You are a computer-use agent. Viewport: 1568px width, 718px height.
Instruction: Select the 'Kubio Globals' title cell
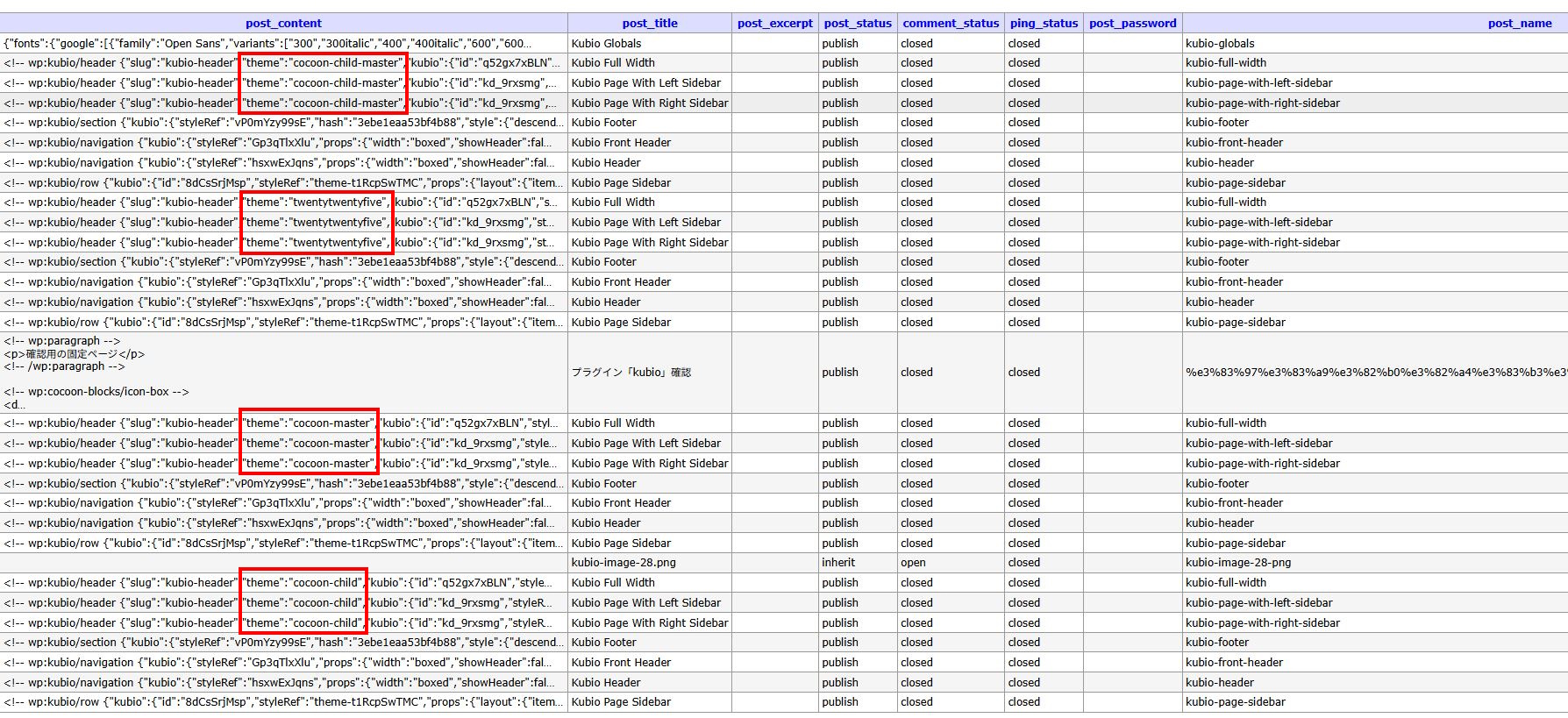650,43
